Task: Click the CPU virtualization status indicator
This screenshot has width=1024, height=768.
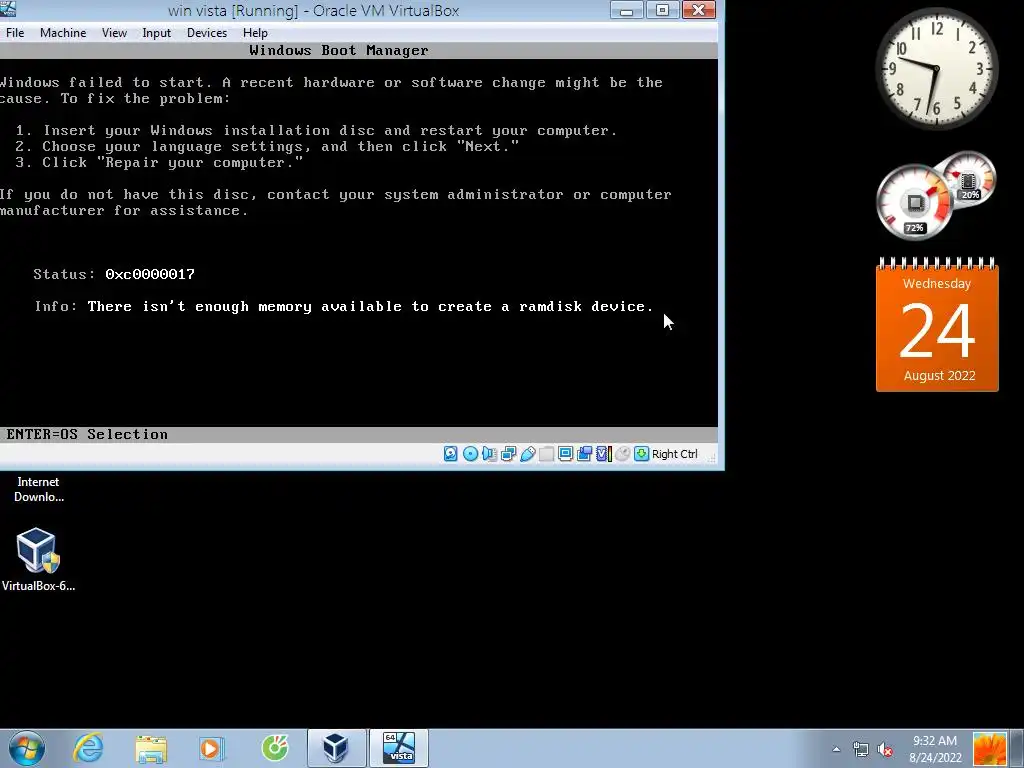Action: coord(604,454)
